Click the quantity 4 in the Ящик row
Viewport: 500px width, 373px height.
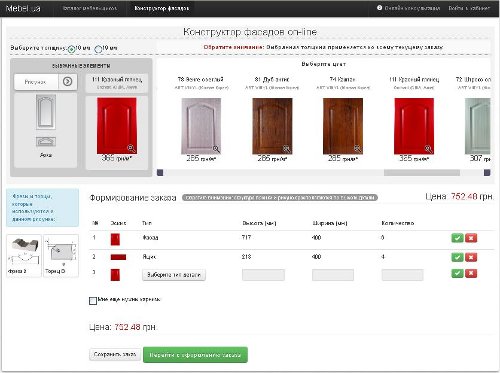point(383,257)
